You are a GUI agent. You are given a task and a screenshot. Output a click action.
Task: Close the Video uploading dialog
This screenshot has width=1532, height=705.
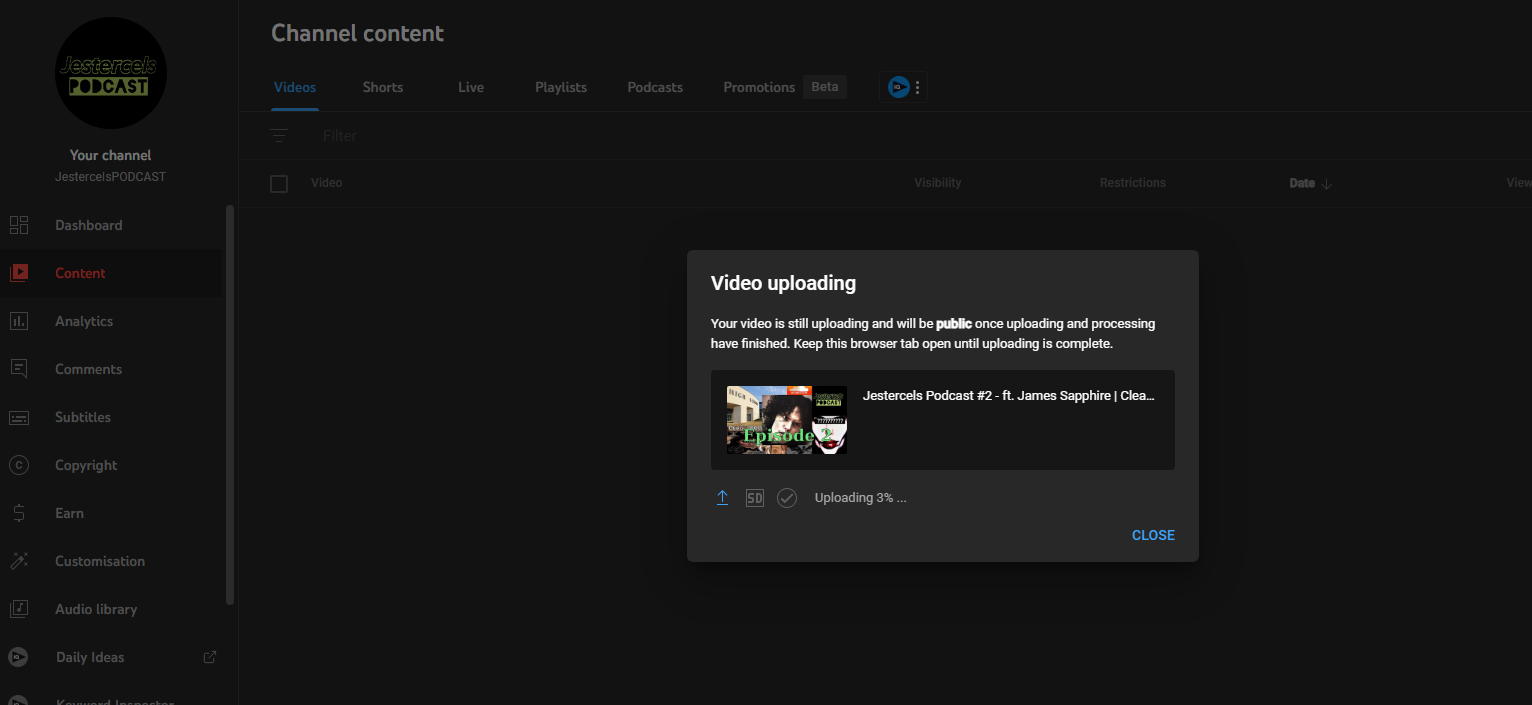[1153, 535]
